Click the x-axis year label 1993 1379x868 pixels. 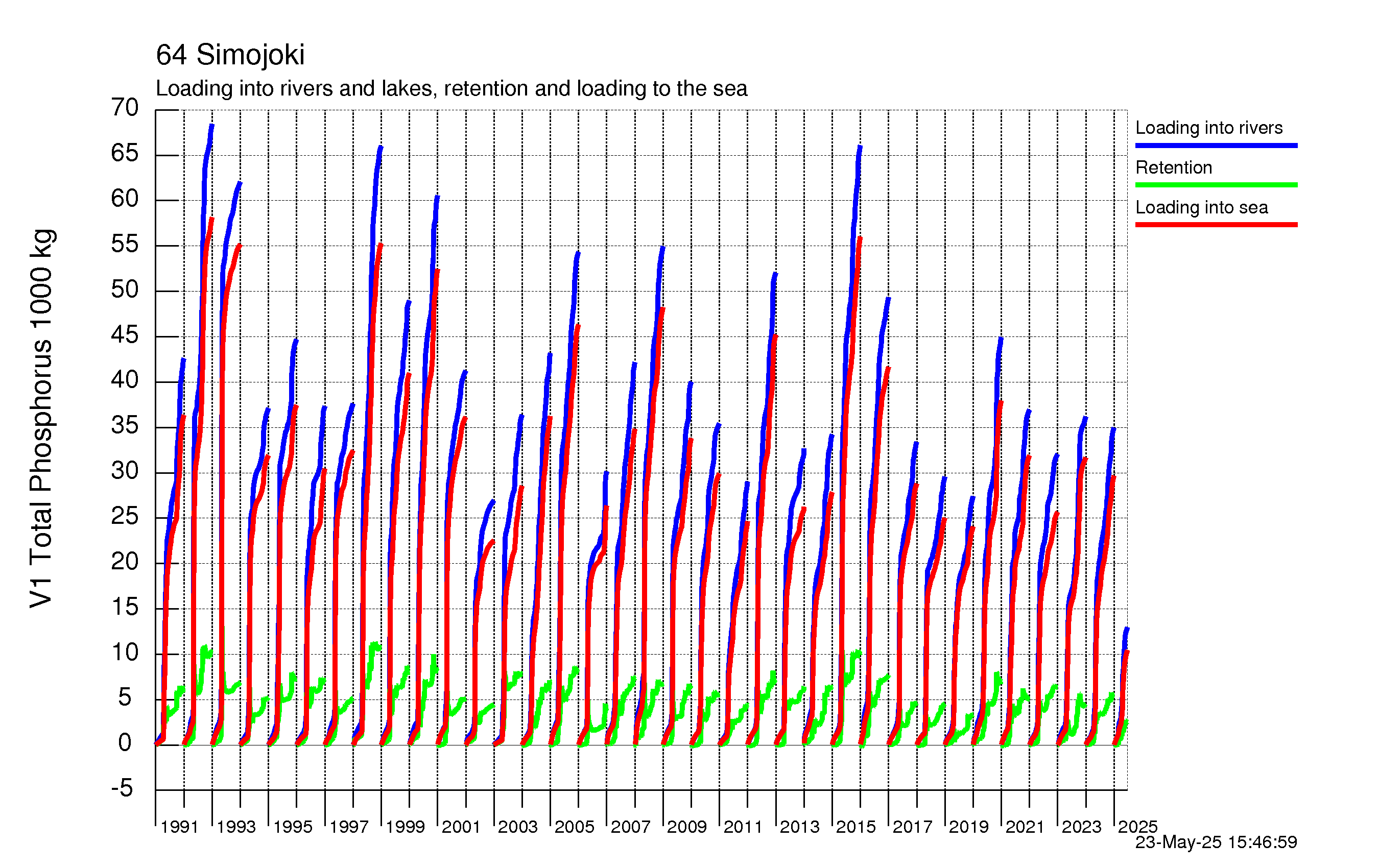tap(236, 827)
